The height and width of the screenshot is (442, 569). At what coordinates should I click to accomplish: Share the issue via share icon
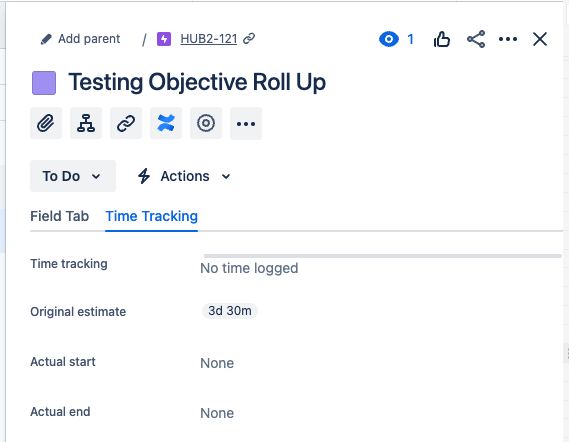tap(476, 39)
